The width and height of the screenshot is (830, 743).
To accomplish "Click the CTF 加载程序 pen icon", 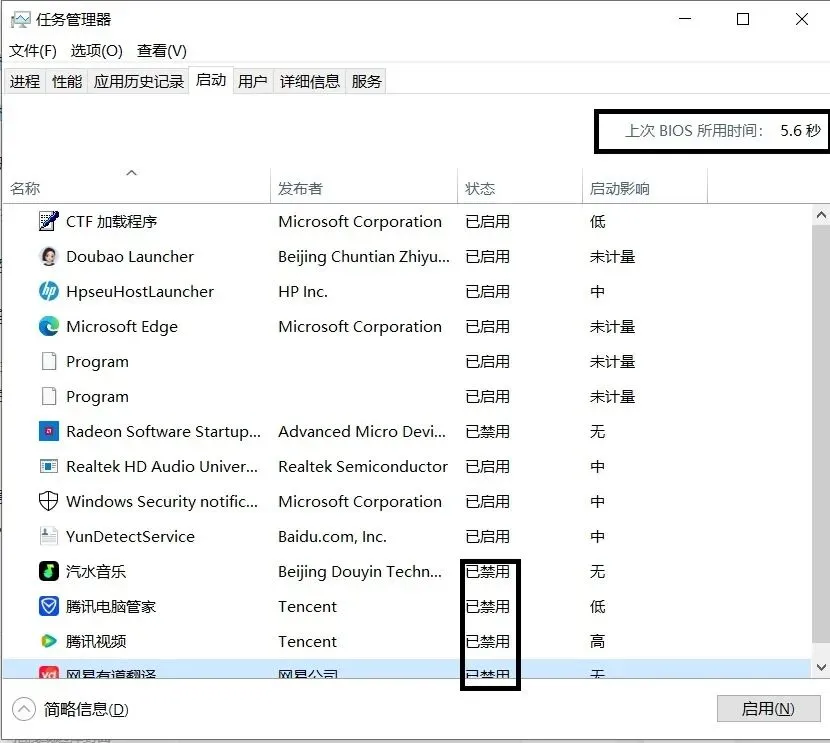I will click(x=49, y=221).
